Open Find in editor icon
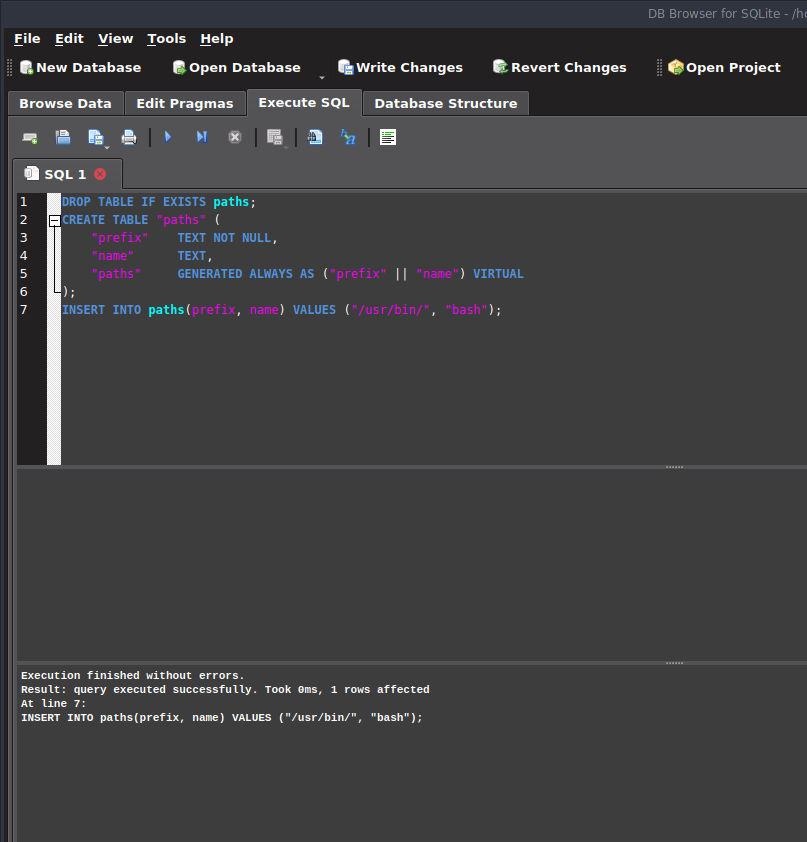Viewport: 807px width, 842px height. click(315, 137)
